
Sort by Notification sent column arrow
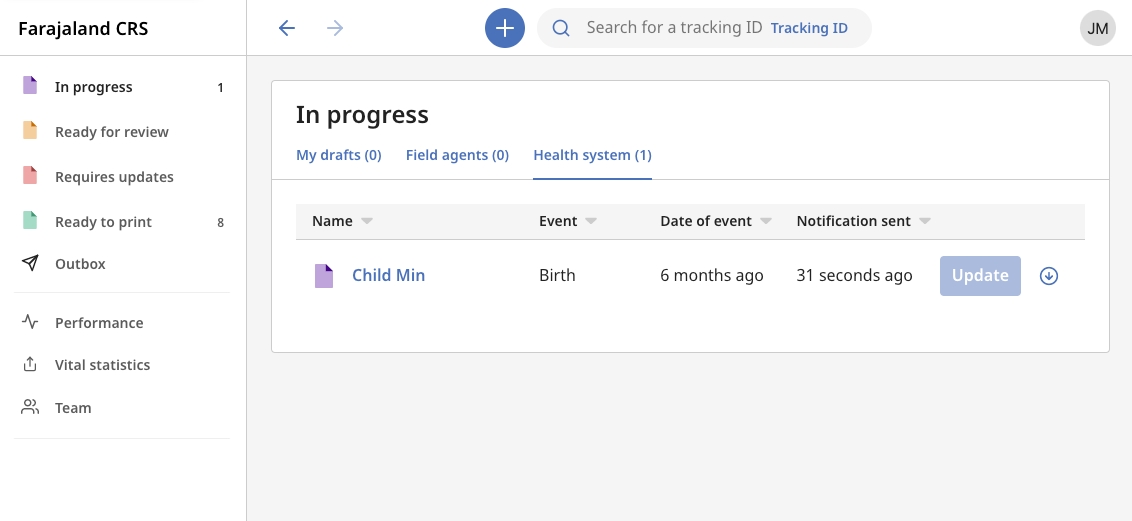click(925, 221)
